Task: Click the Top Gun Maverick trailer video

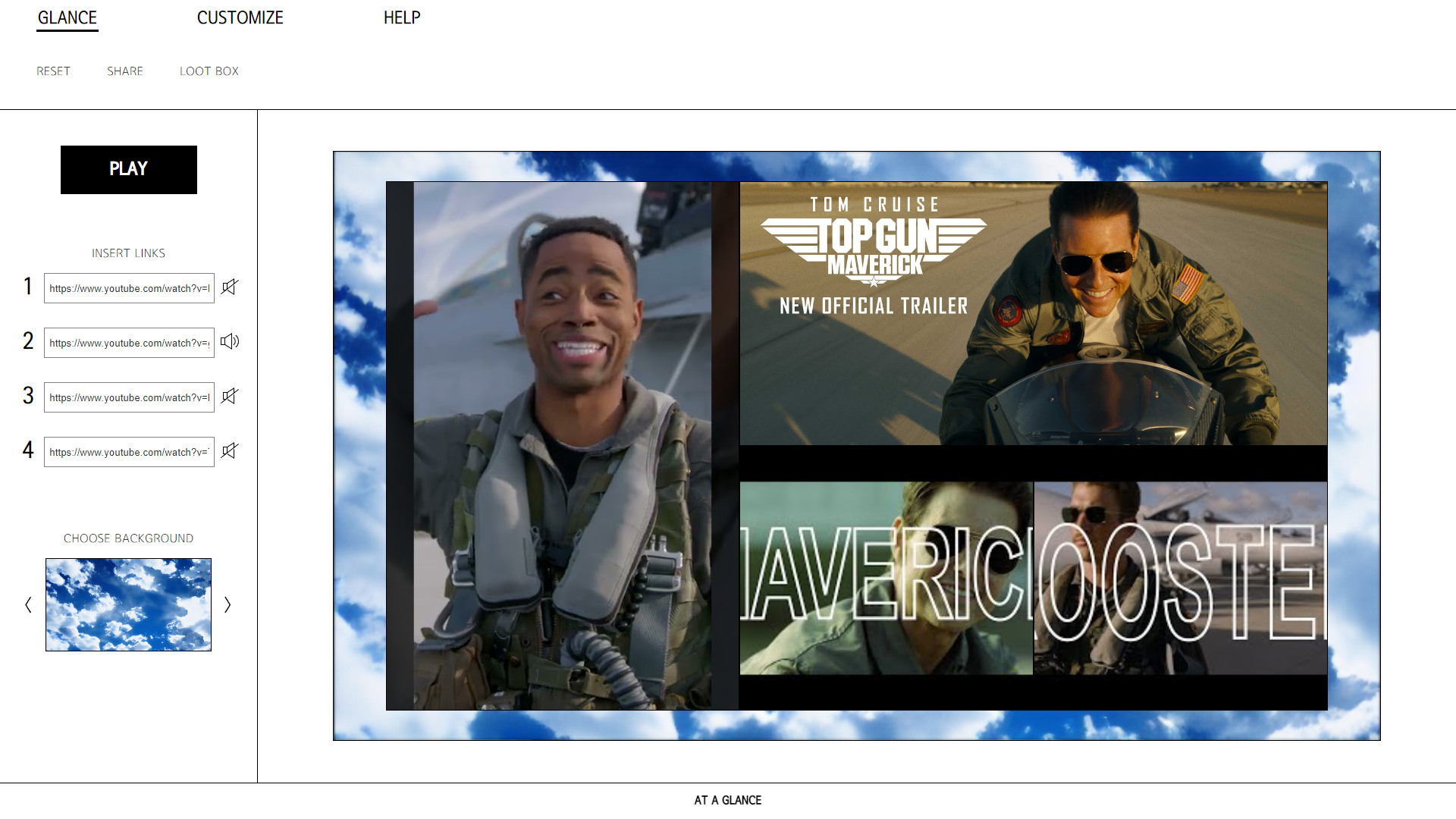Action: pos(1034,313)
